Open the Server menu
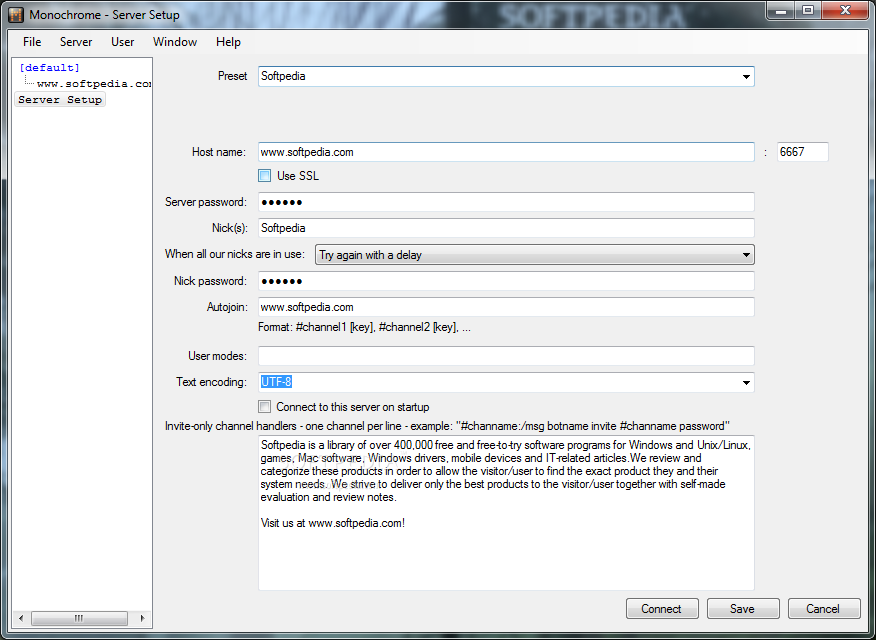This screenshot has height=640, width=876. pos(76,42)
